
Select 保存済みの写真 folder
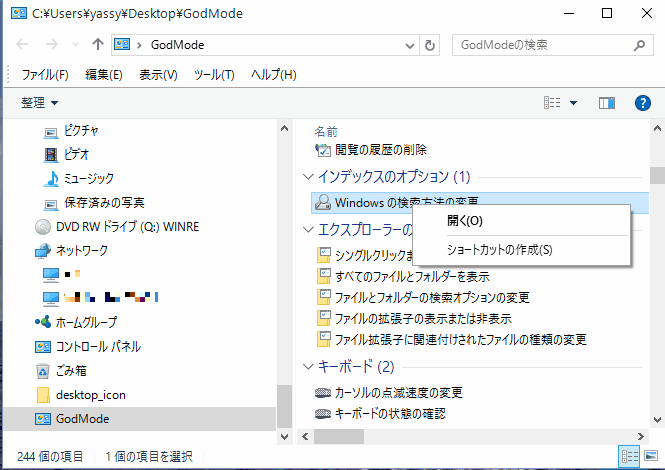coord(104,203)
